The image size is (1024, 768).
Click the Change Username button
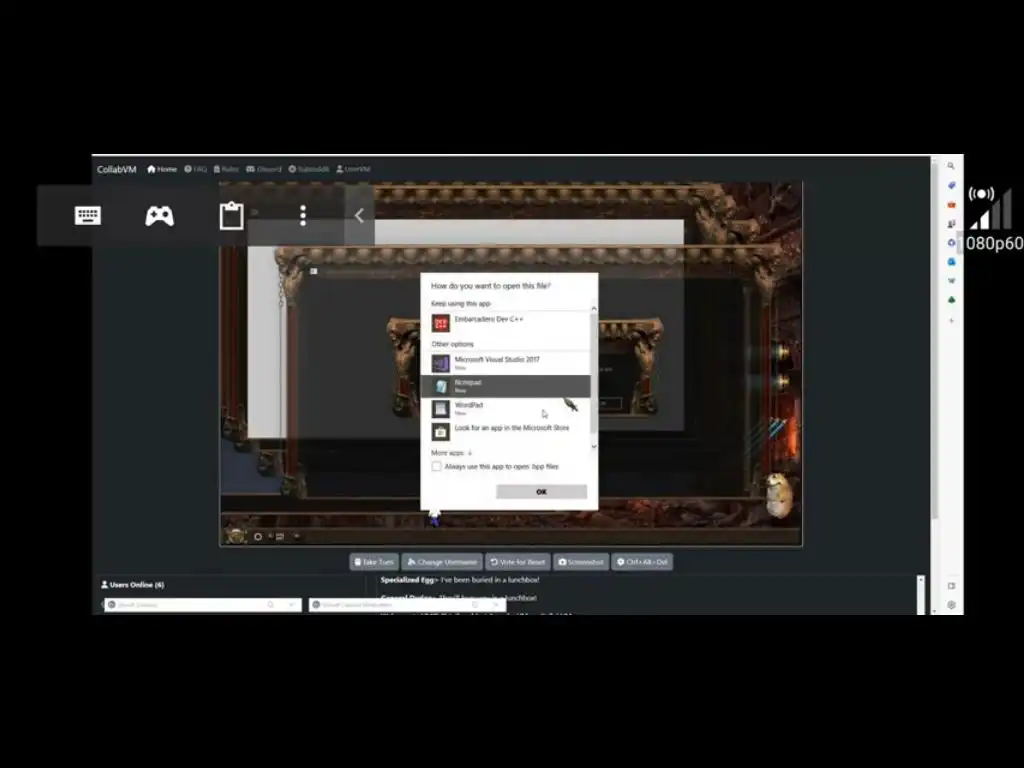coord(442,562)
